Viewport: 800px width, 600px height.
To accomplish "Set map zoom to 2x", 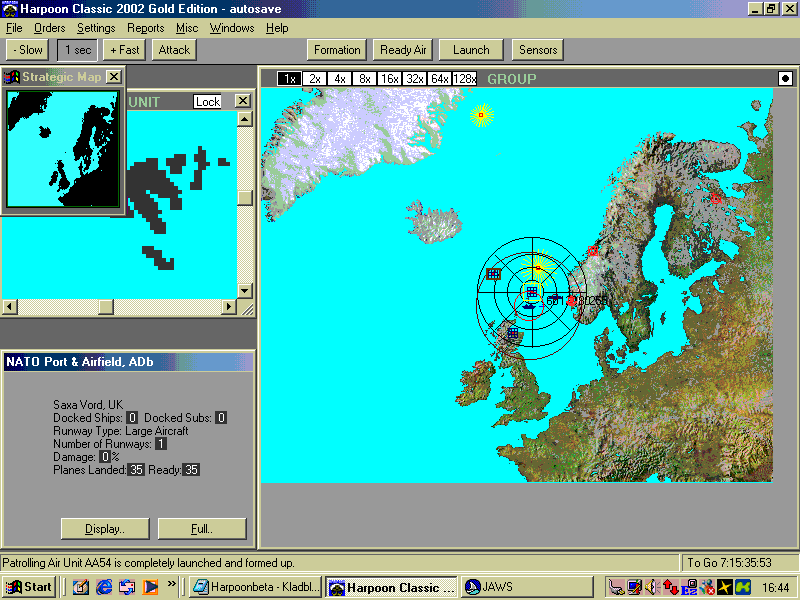I will (x=314, y=79).
